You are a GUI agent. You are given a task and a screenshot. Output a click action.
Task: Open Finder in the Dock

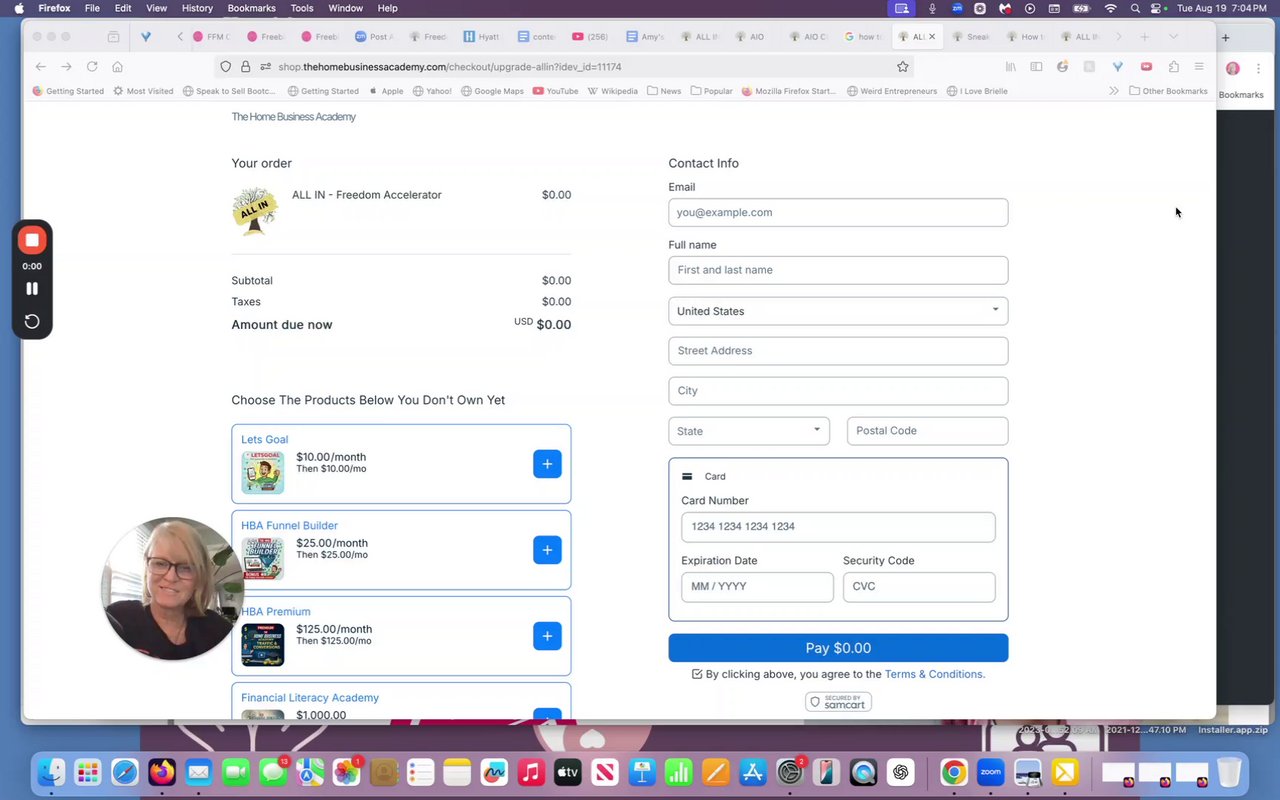(x=51, y=772)
